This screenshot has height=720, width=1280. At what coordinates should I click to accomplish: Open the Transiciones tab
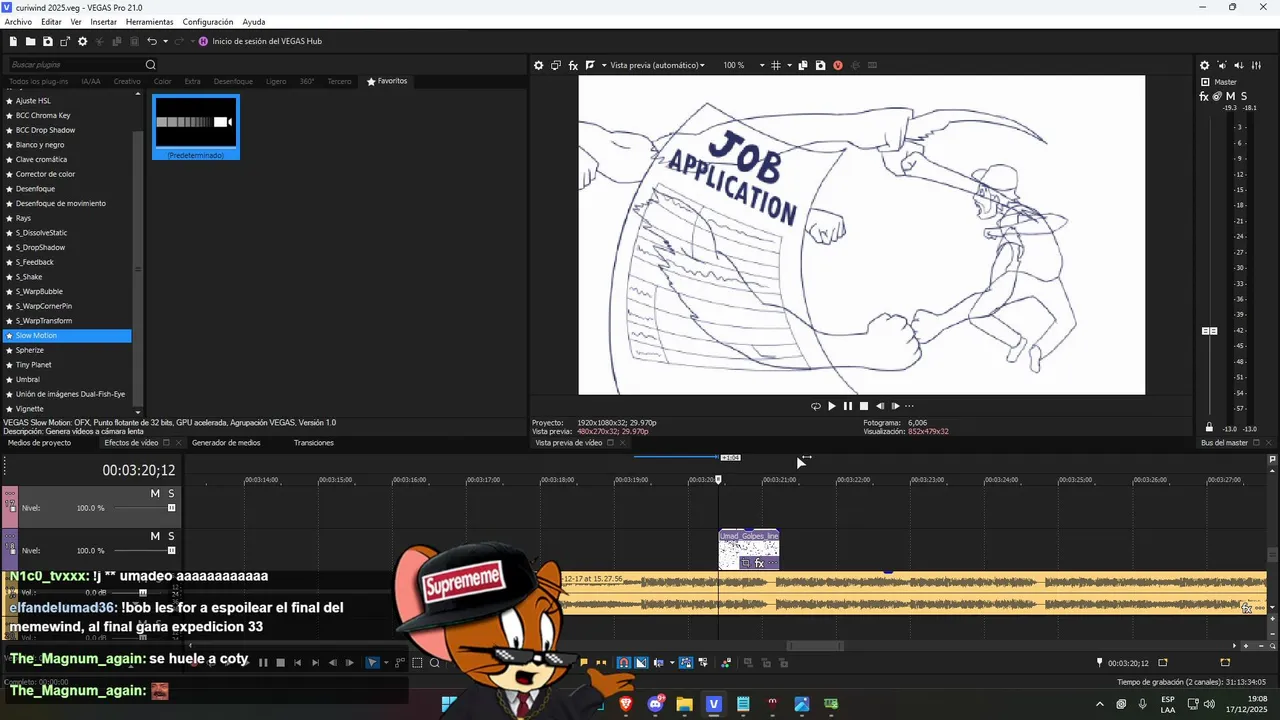point(314,443)
